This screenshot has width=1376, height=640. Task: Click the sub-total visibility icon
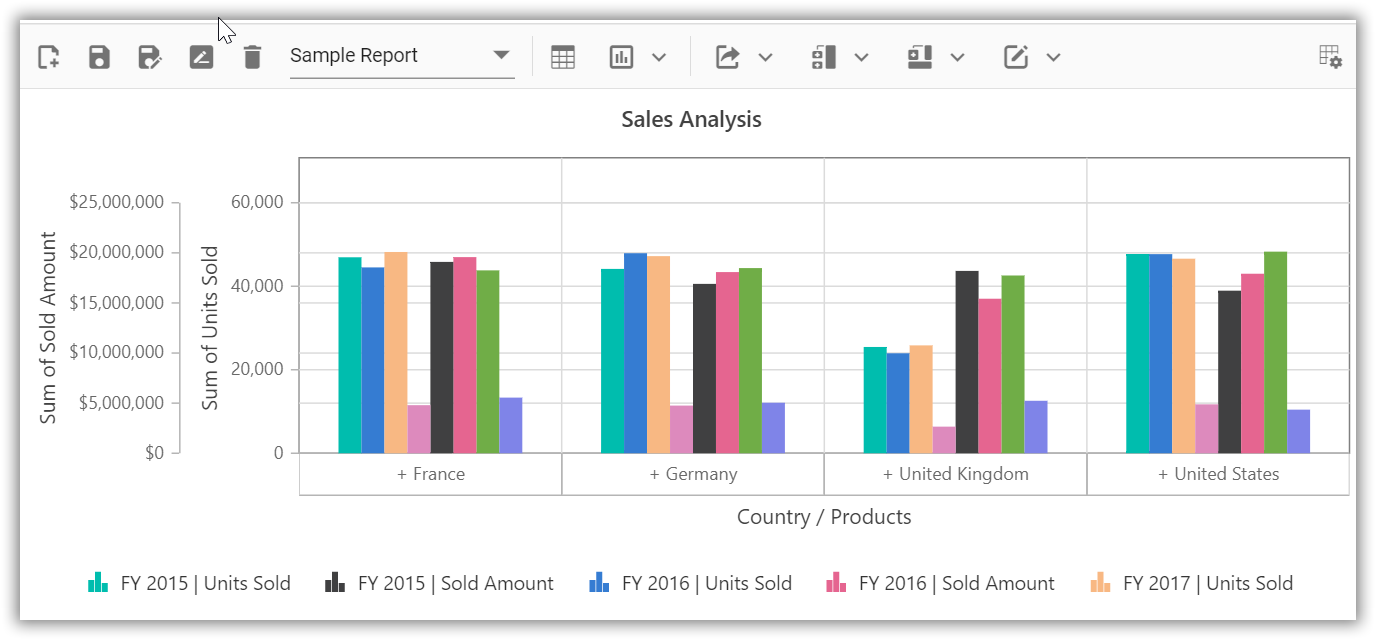pyautogui.click(x=822, y=57)
